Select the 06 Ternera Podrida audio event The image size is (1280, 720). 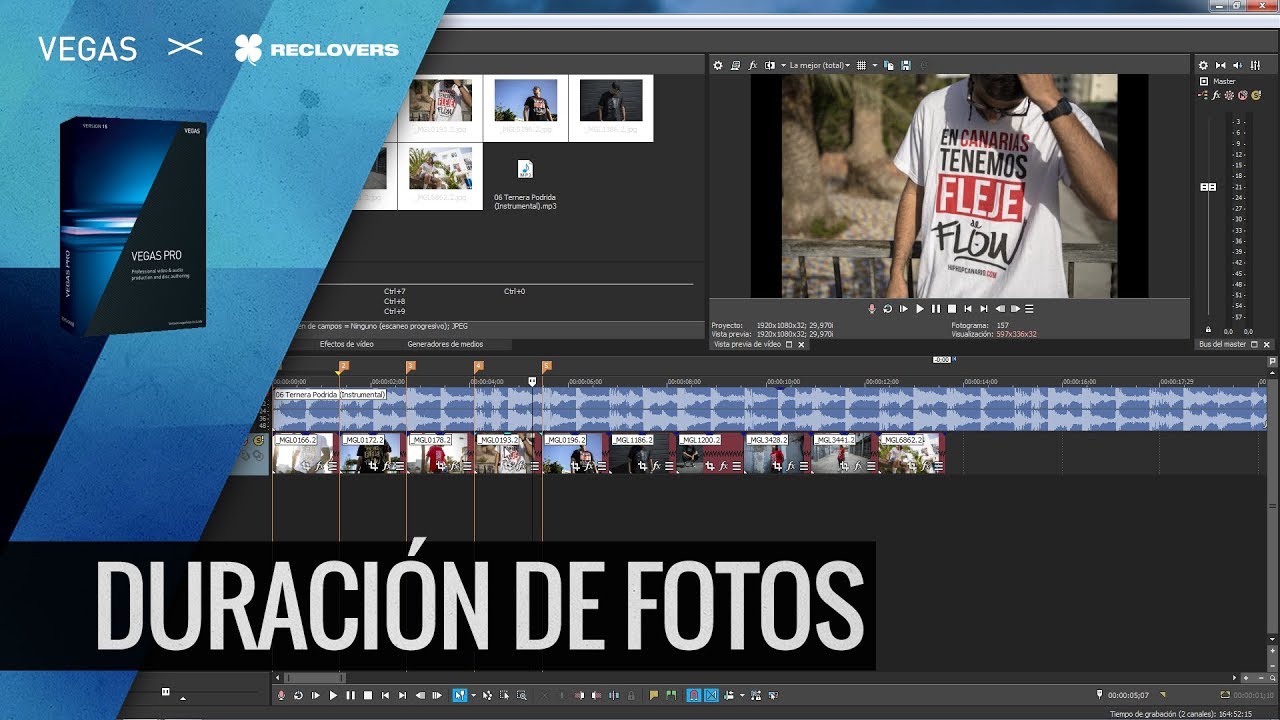click(769, 409)
